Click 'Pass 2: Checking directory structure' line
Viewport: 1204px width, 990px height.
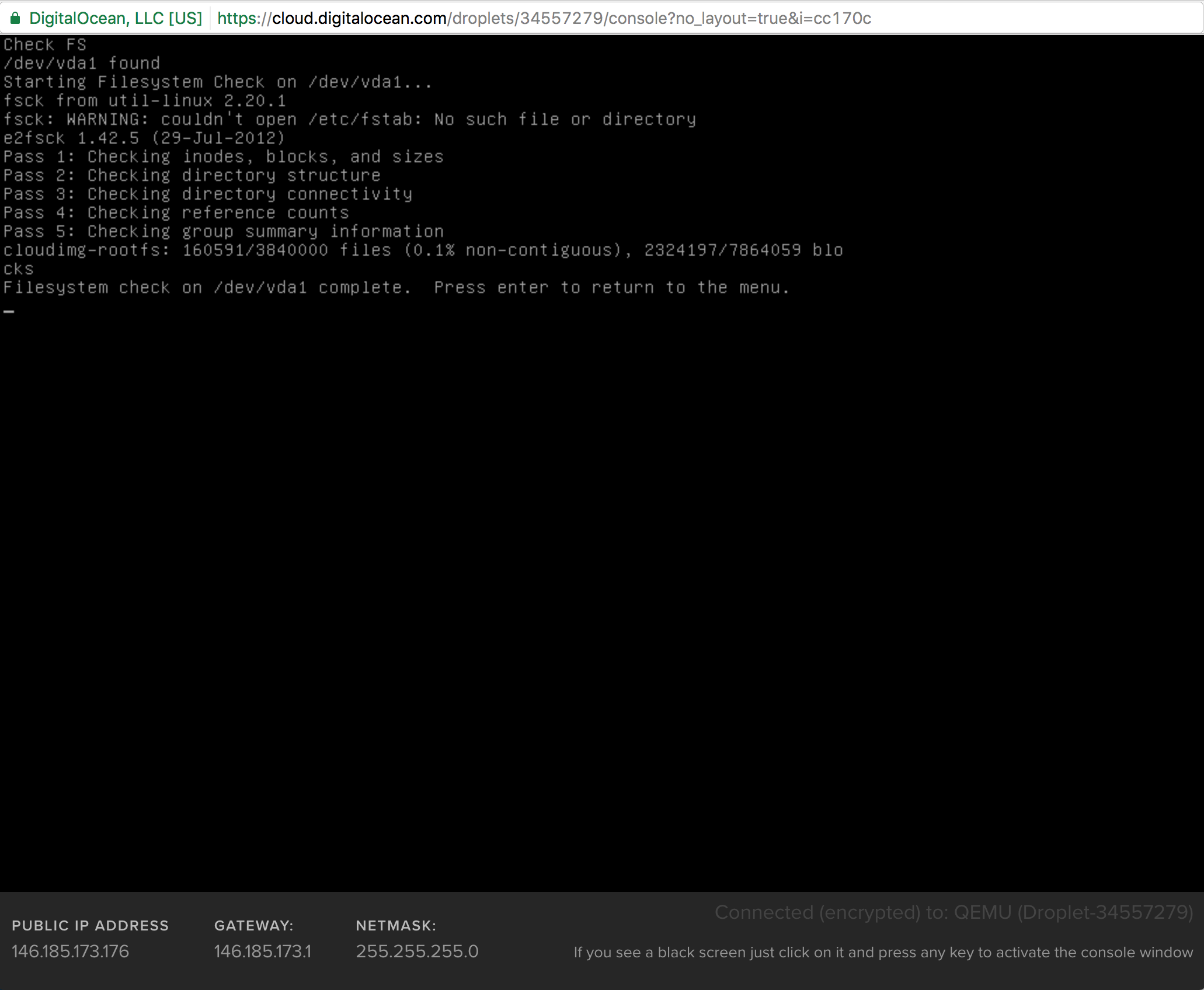pos(192,175)
